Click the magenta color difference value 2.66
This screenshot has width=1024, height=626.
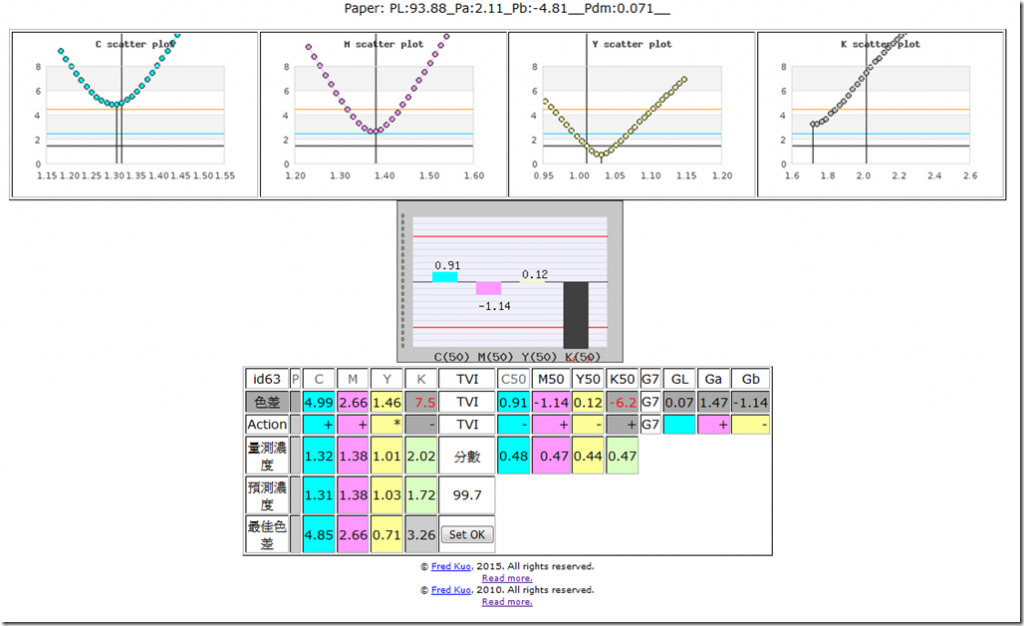(353, 402)
